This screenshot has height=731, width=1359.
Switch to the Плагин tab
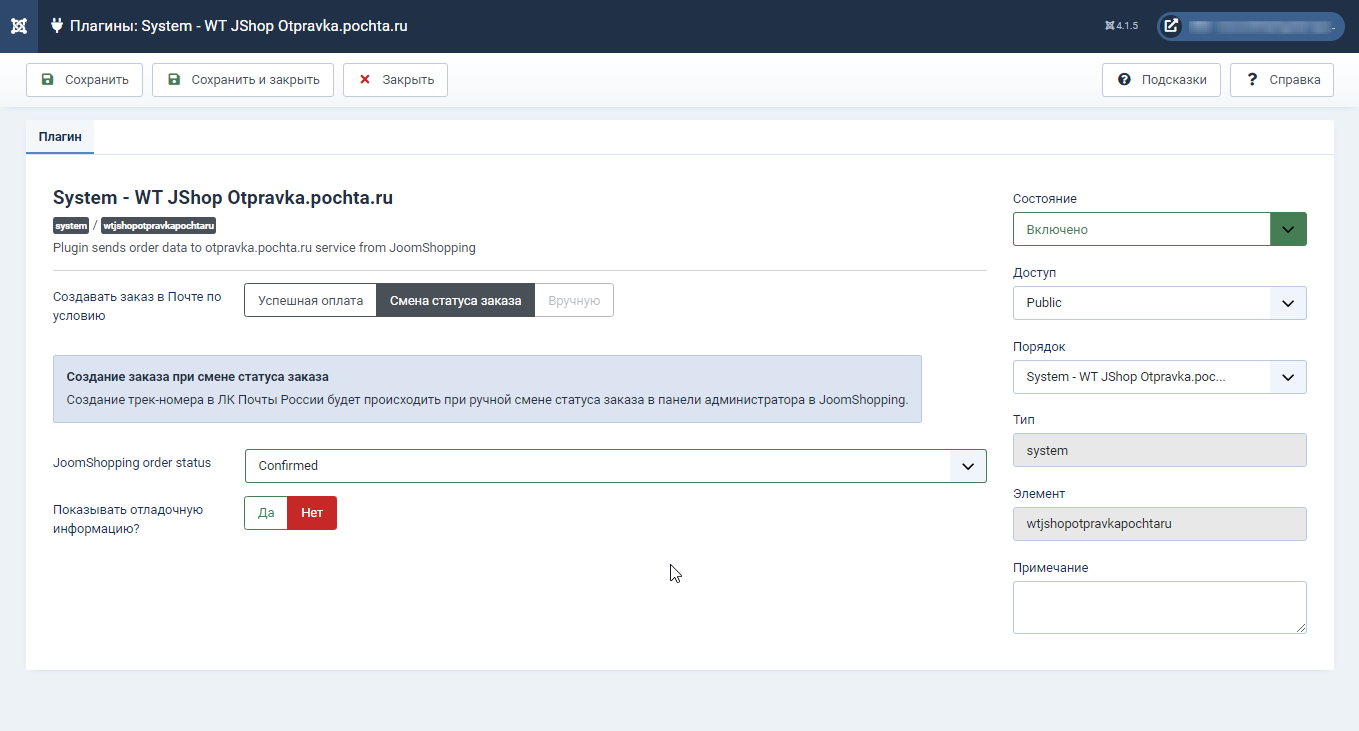(x=60, y=137)
